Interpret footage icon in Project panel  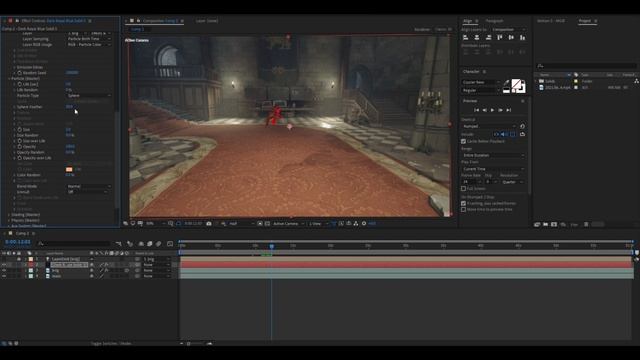[537, 224]
